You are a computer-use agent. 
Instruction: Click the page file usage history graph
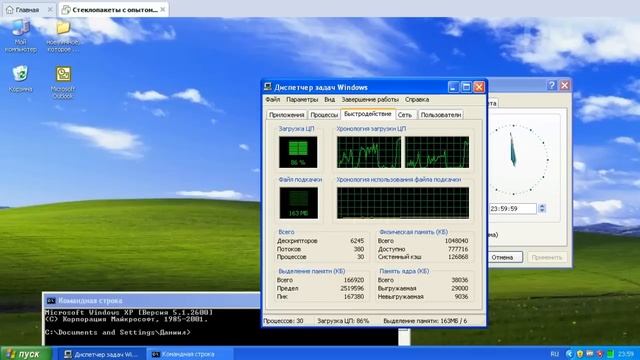tap(403, 203)
